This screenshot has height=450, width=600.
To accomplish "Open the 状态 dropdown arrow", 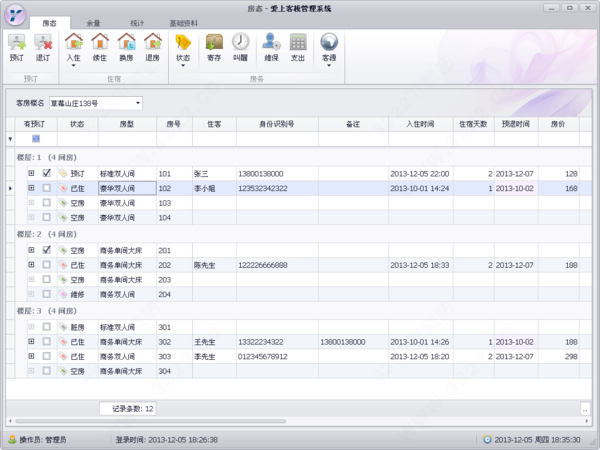I will (183, 66).
